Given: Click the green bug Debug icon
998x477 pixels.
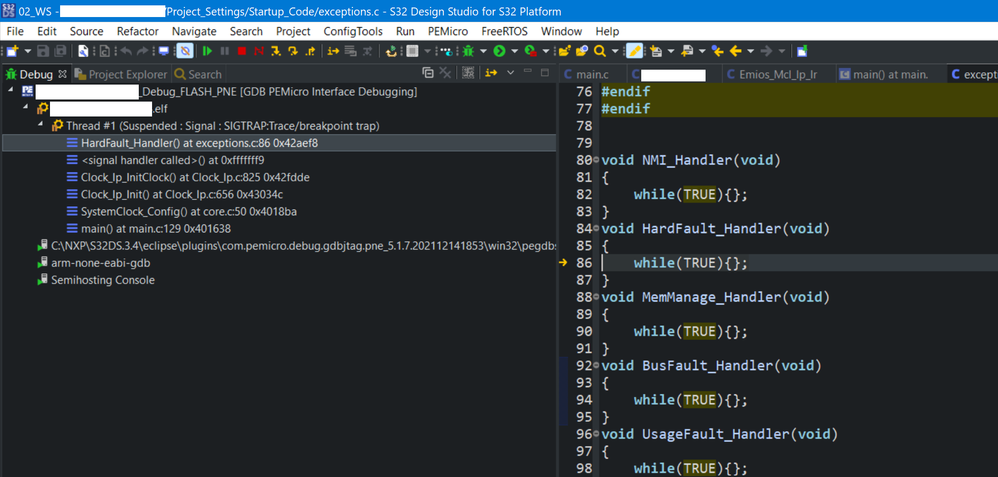Looking at the screenshot, I should click(x=468, y=51).
